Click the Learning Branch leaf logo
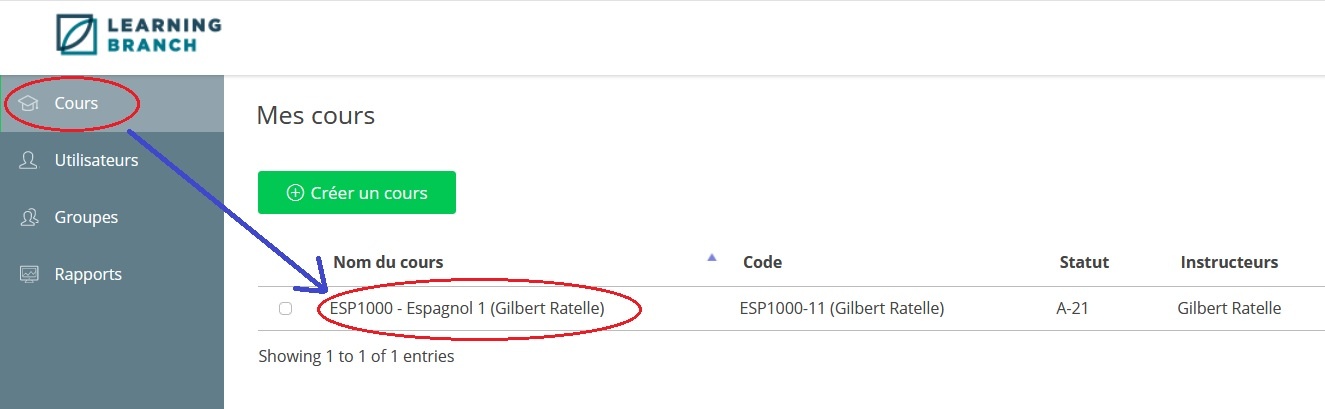Viewport: 1325px width, 409px height. coord(76,33)
